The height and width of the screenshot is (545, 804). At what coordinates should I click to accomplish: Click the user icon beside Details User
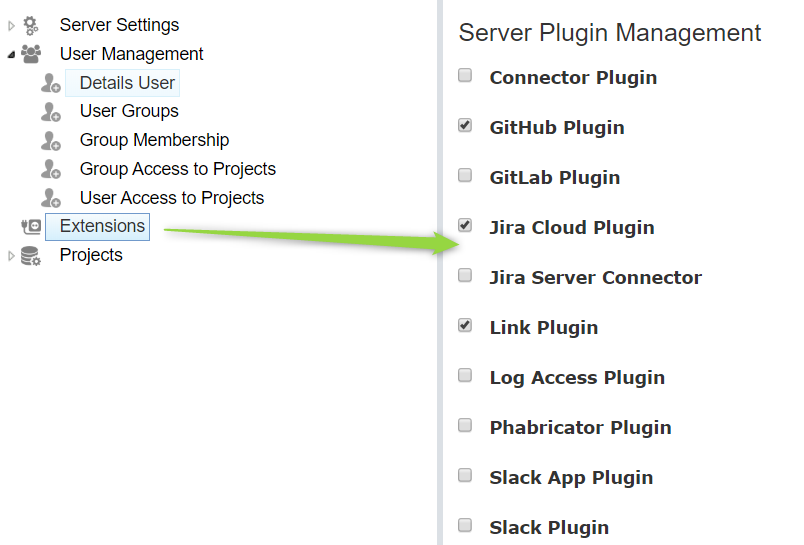point(51,83)
